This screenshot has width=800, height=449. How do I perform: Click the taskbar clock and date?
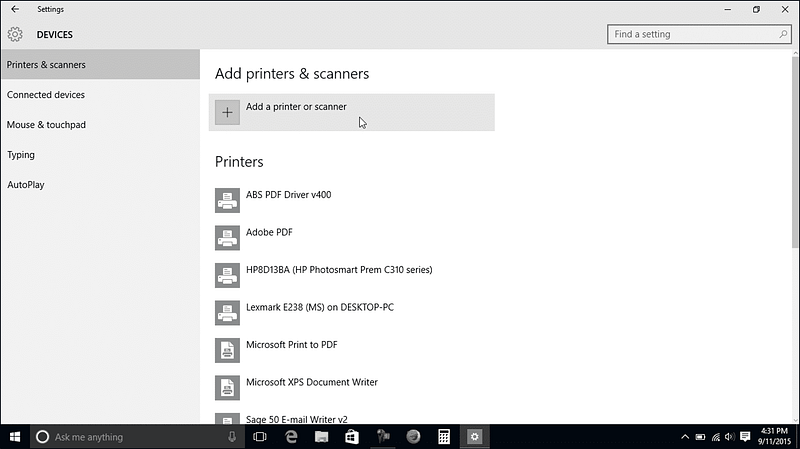pyautogui.click(x=774, y=437)
